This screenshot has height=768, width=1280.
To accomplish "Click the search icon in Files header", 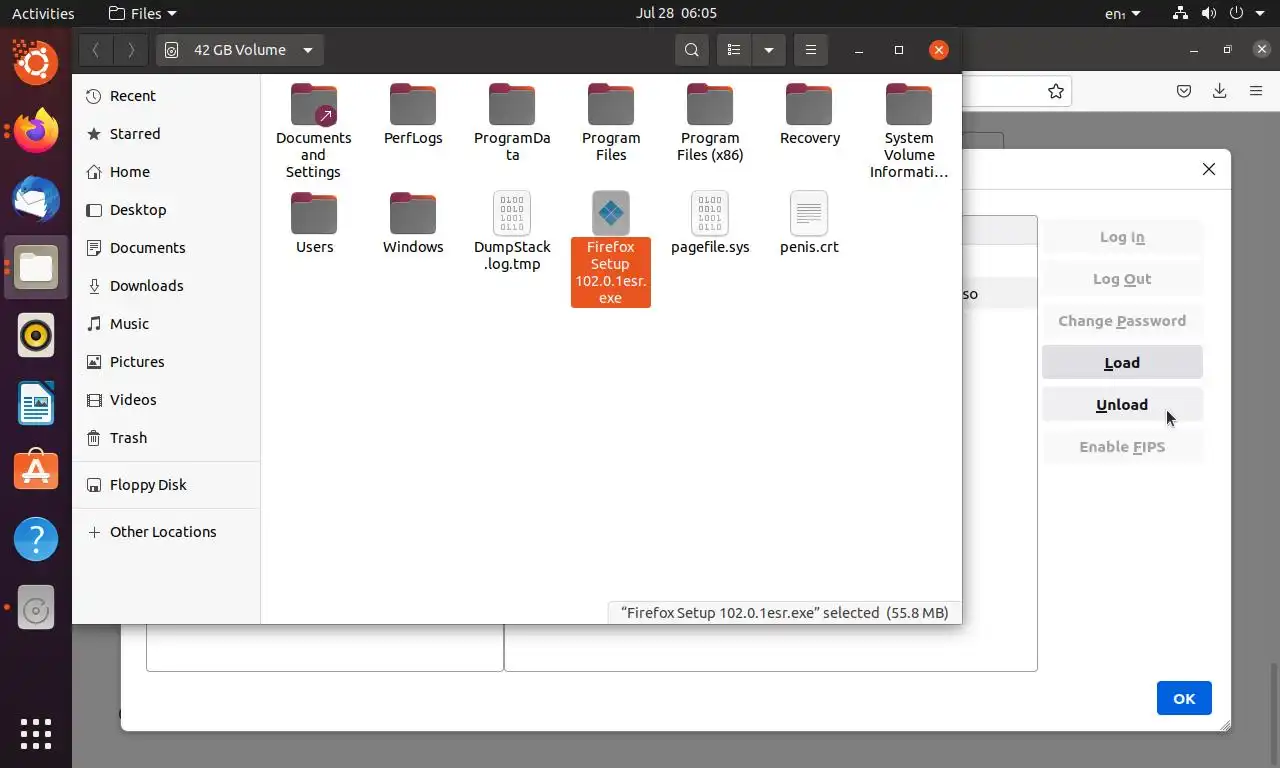I will (692, 50).
